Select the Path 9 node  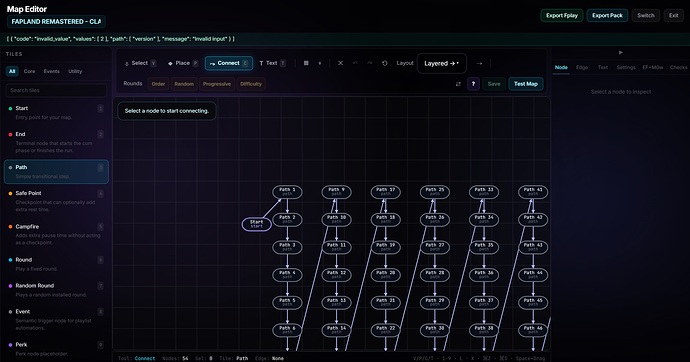tap(337, 192)
